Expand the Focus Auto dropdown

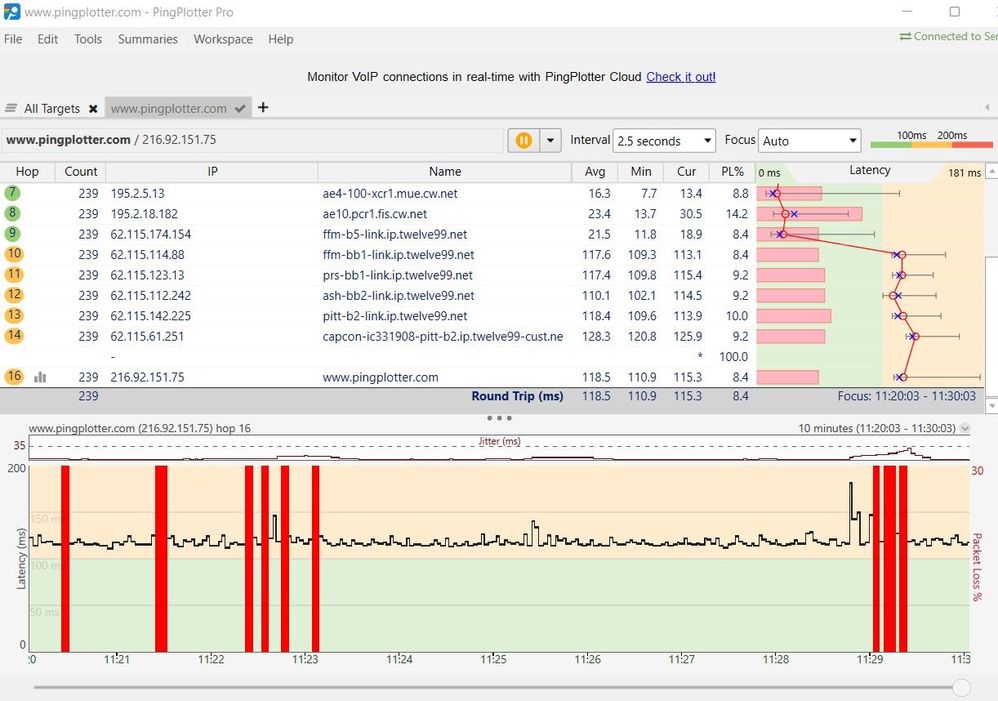(809, 141)
